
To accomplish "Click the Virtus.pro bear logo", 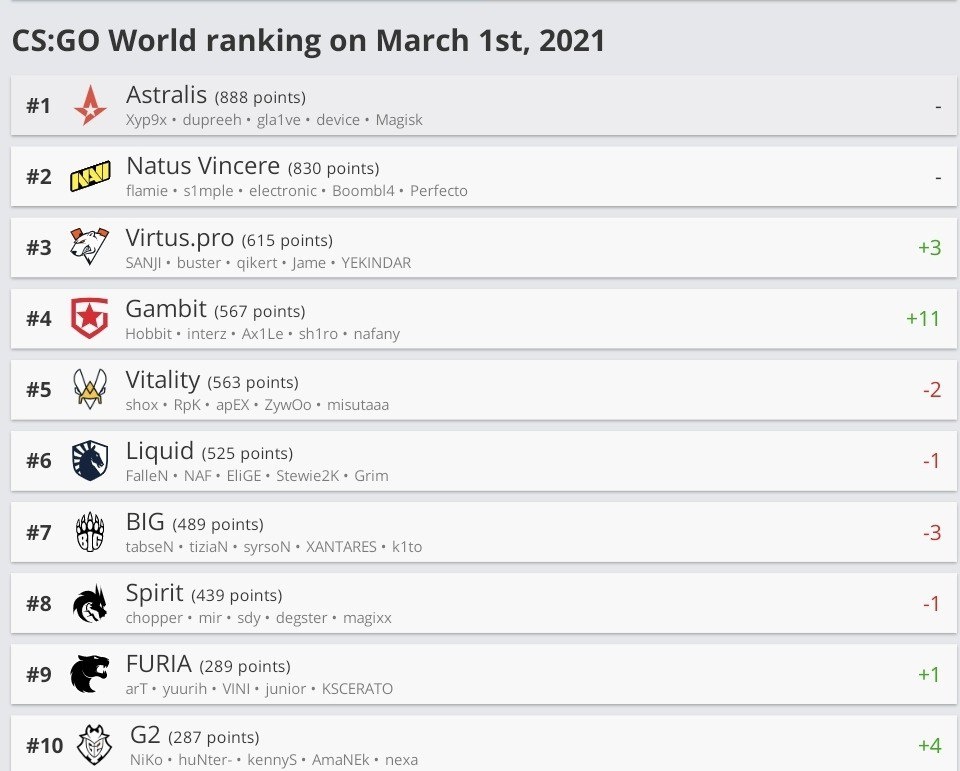I will (x=90, y=246).
